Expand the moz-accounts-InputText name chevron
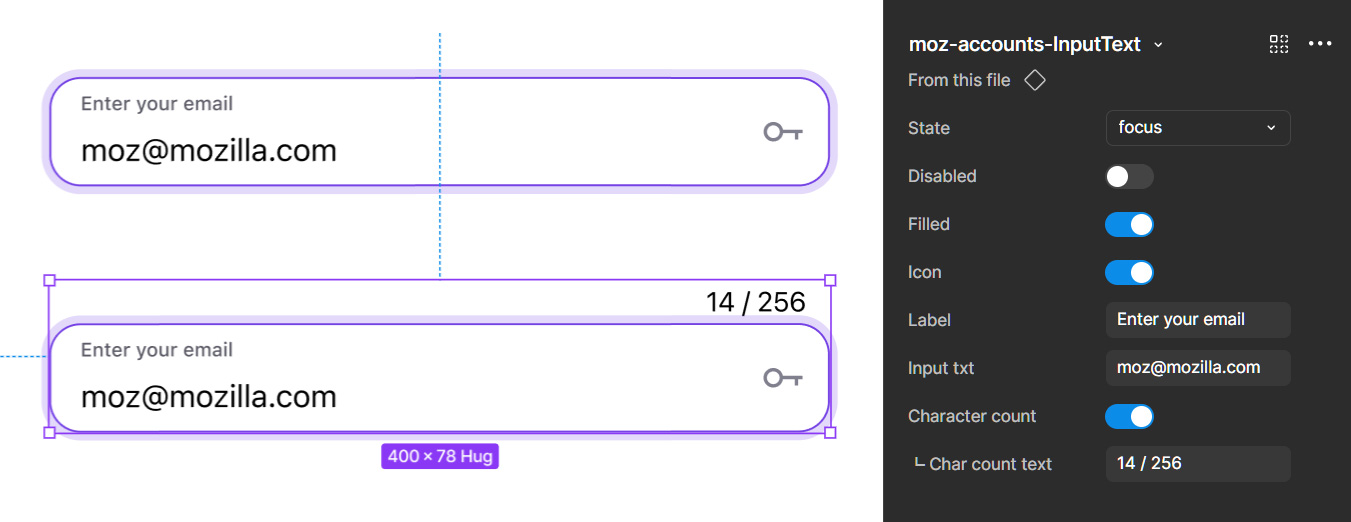1351x522 pixels. (1158, 45)
